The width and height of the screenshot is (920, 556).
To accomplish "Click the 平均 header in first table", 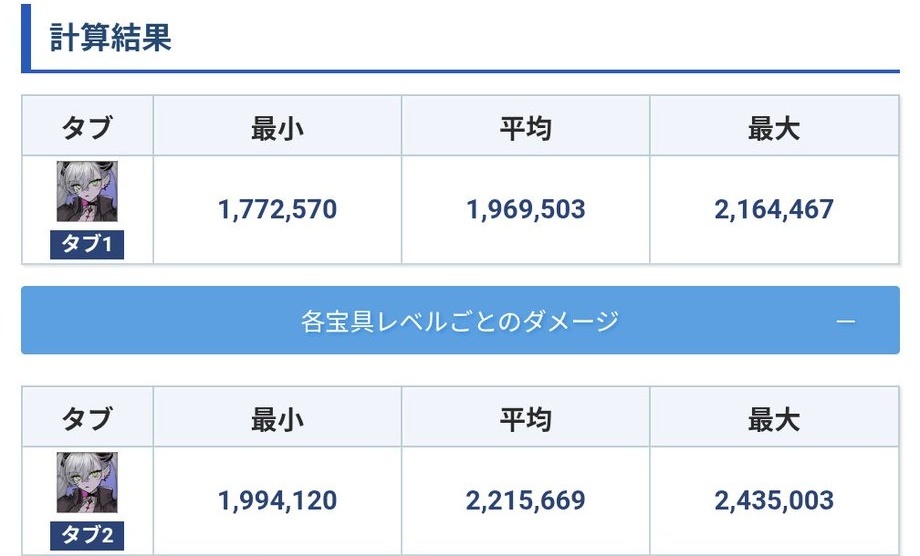I will 526,128.
